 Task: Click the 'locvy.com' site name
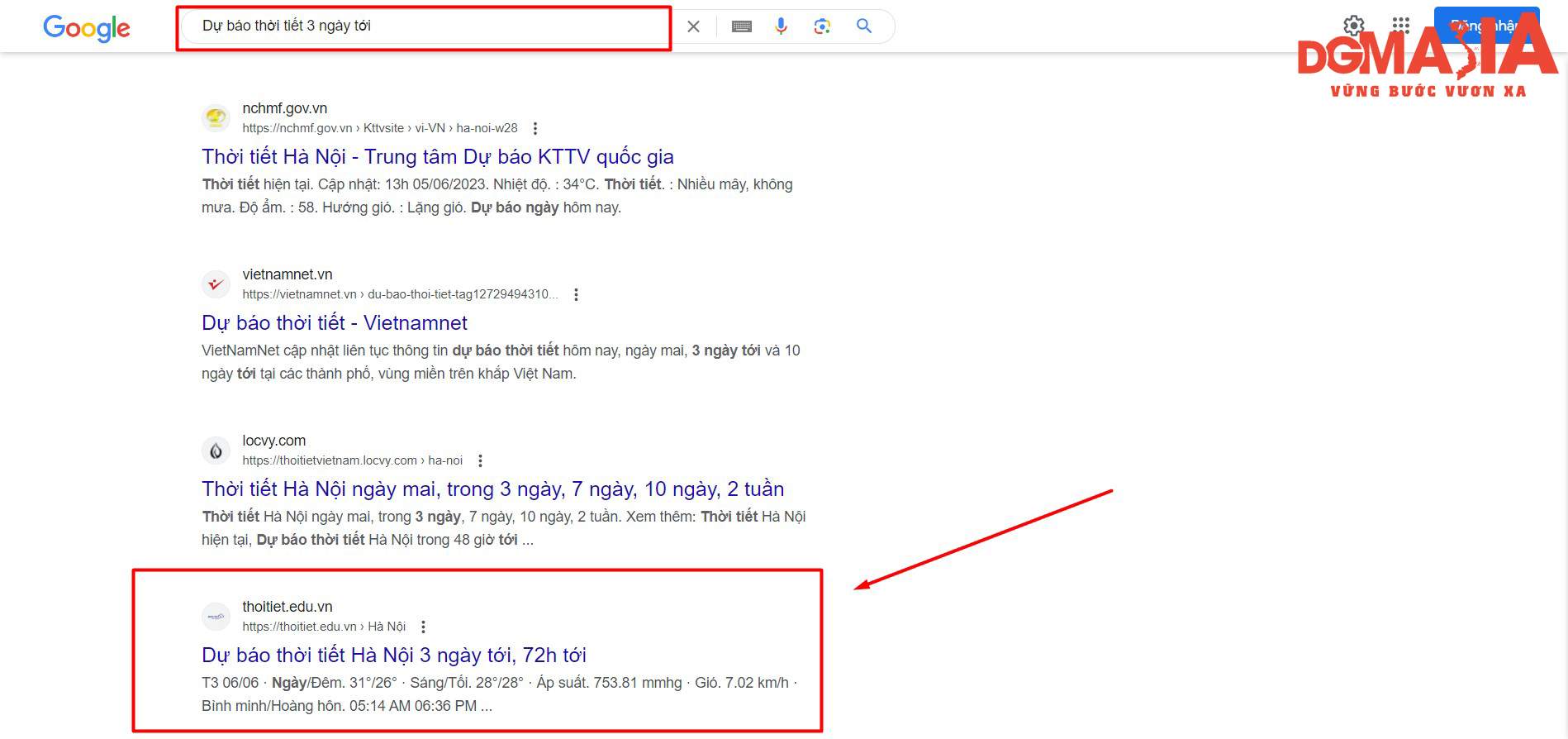point(274,441)
